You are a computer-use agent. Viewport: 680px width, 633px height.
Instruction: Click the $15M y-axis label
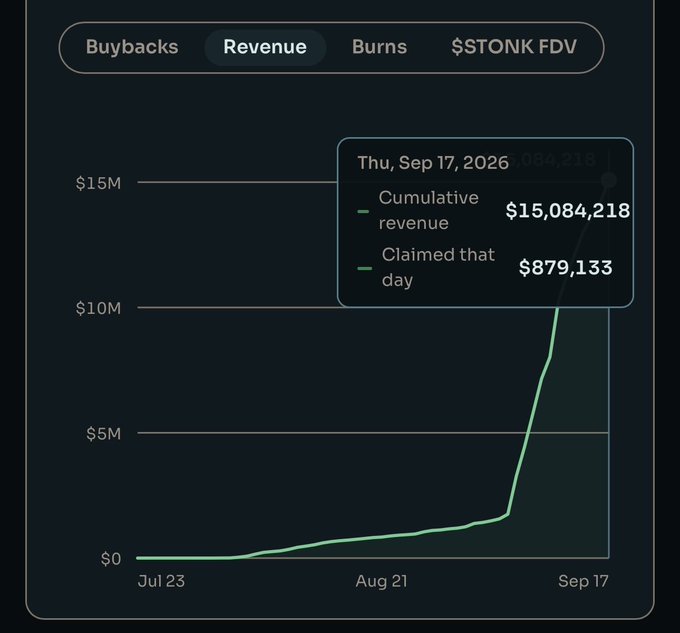tap(98, 183)
